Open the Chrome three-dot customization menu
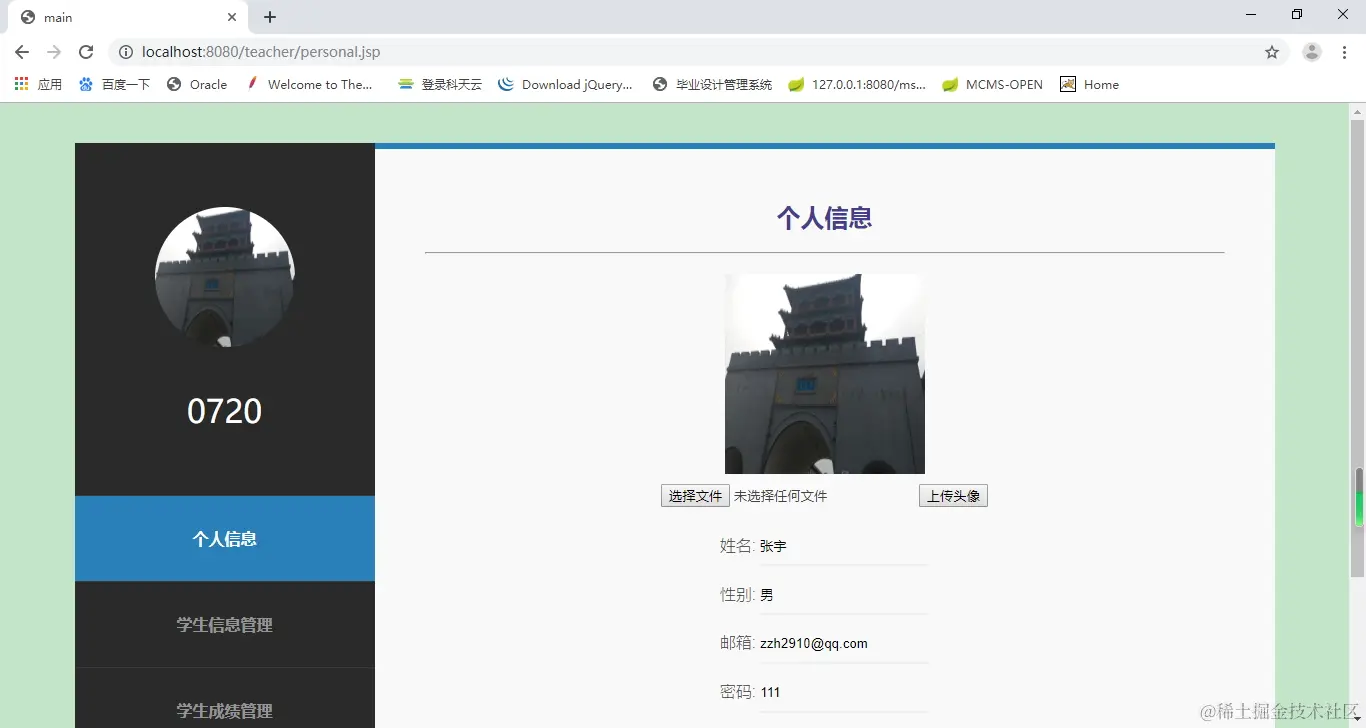Image resolution: width=1366 pixels, height=728 pixels. tap(1345, 52)
